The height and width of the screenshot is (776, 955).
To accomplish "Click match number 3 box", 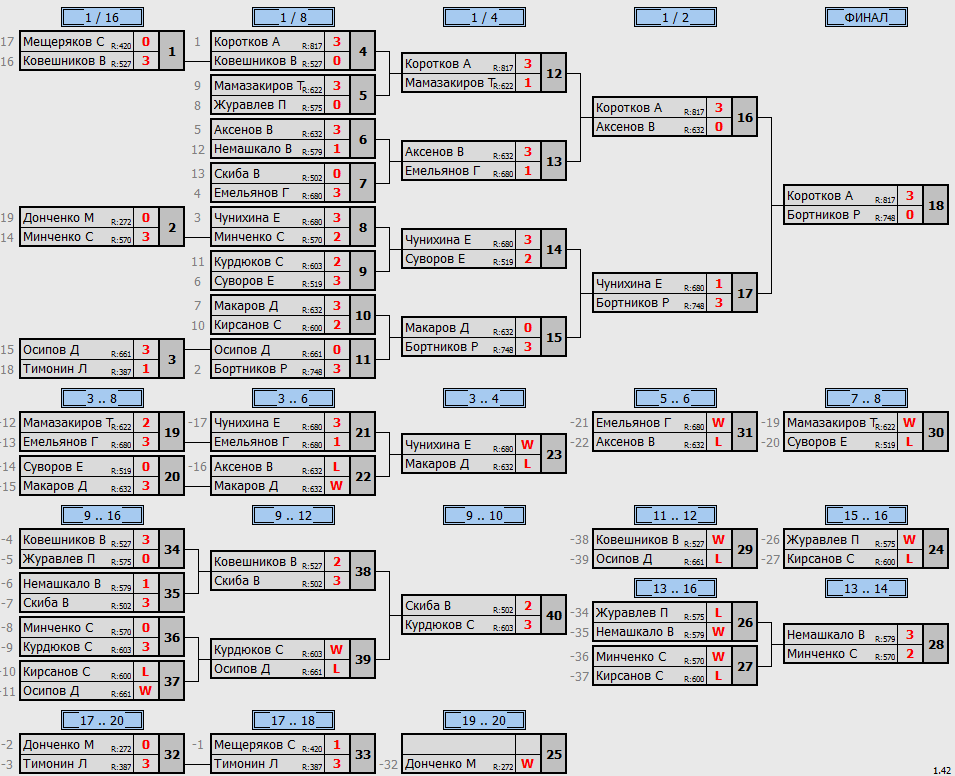I will pos(172,359).
